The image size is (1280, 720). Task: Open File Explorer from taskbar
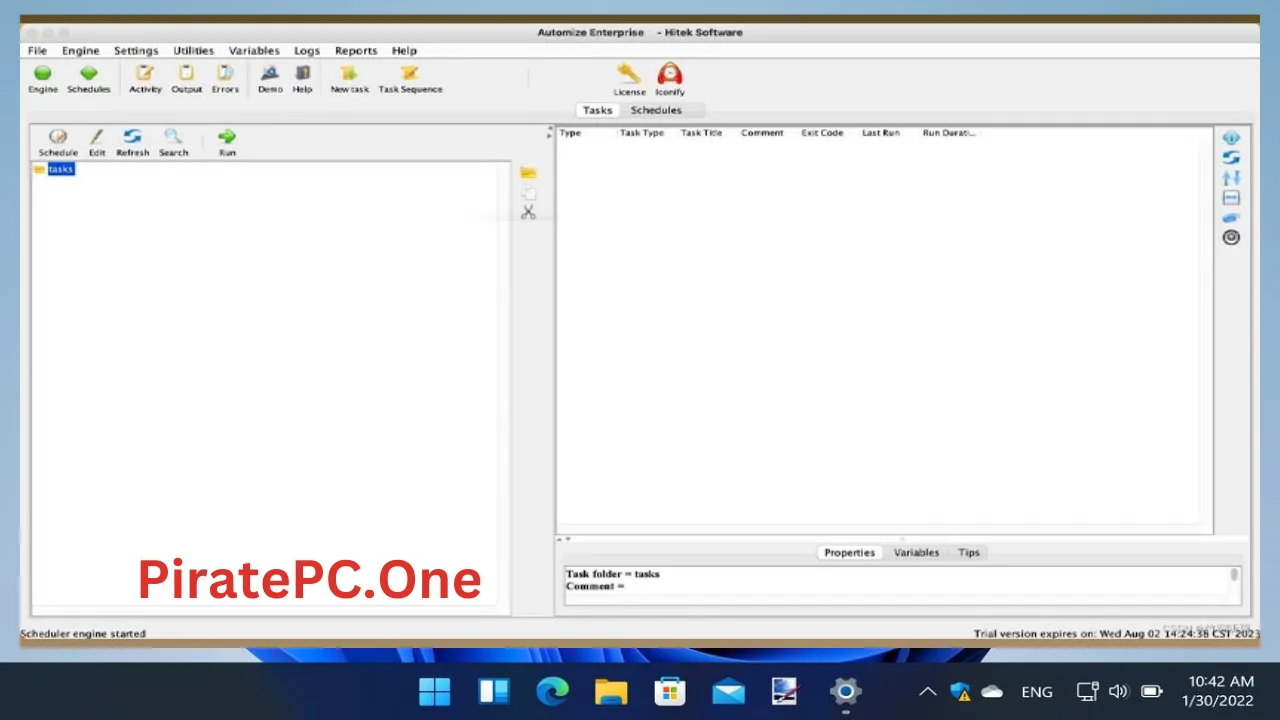[x=611, y=691]
